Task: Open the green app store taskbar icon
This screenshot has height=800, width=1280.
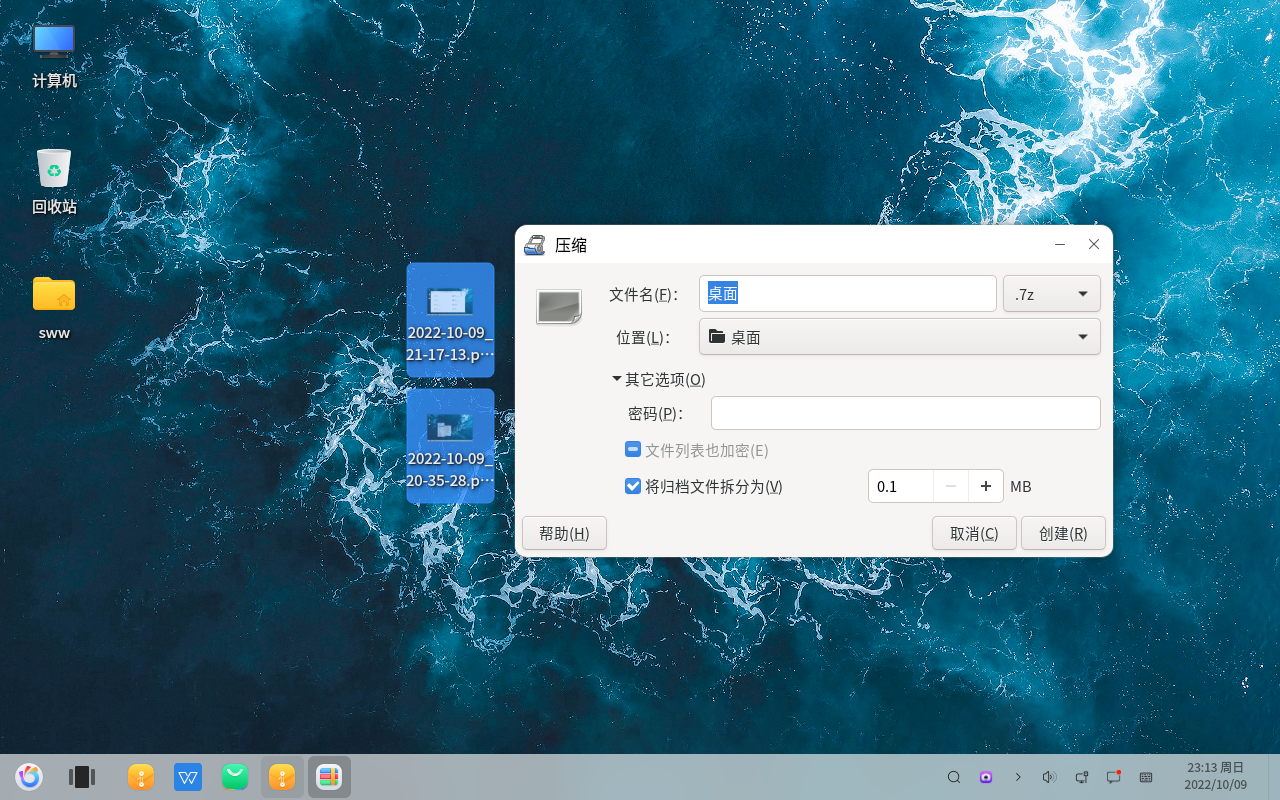Action: pos(235,777)
